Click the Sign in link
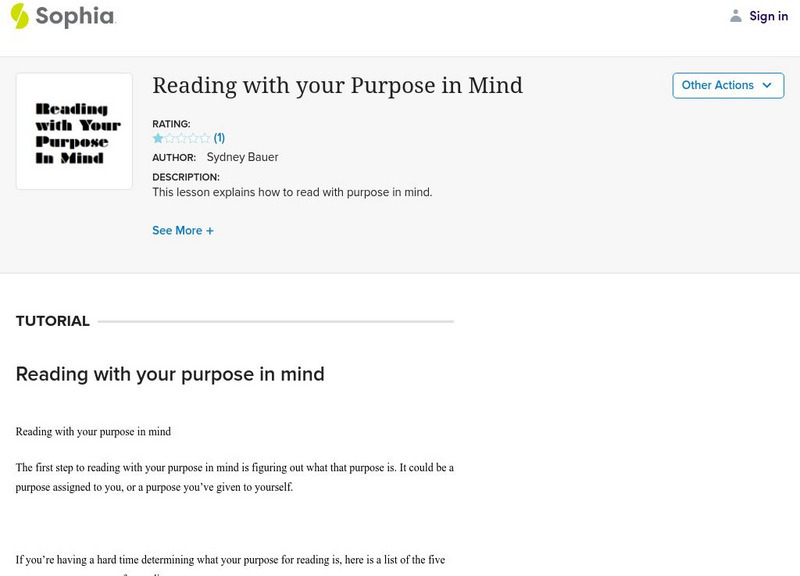The width and height of the screenshot is (800, 576). (x=768, y=16)
